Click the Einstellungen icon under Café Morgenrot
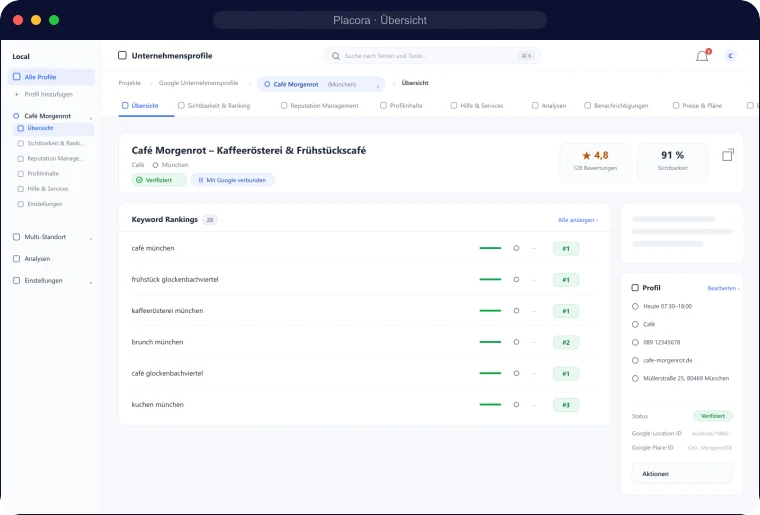 click(x=20, y=204)
